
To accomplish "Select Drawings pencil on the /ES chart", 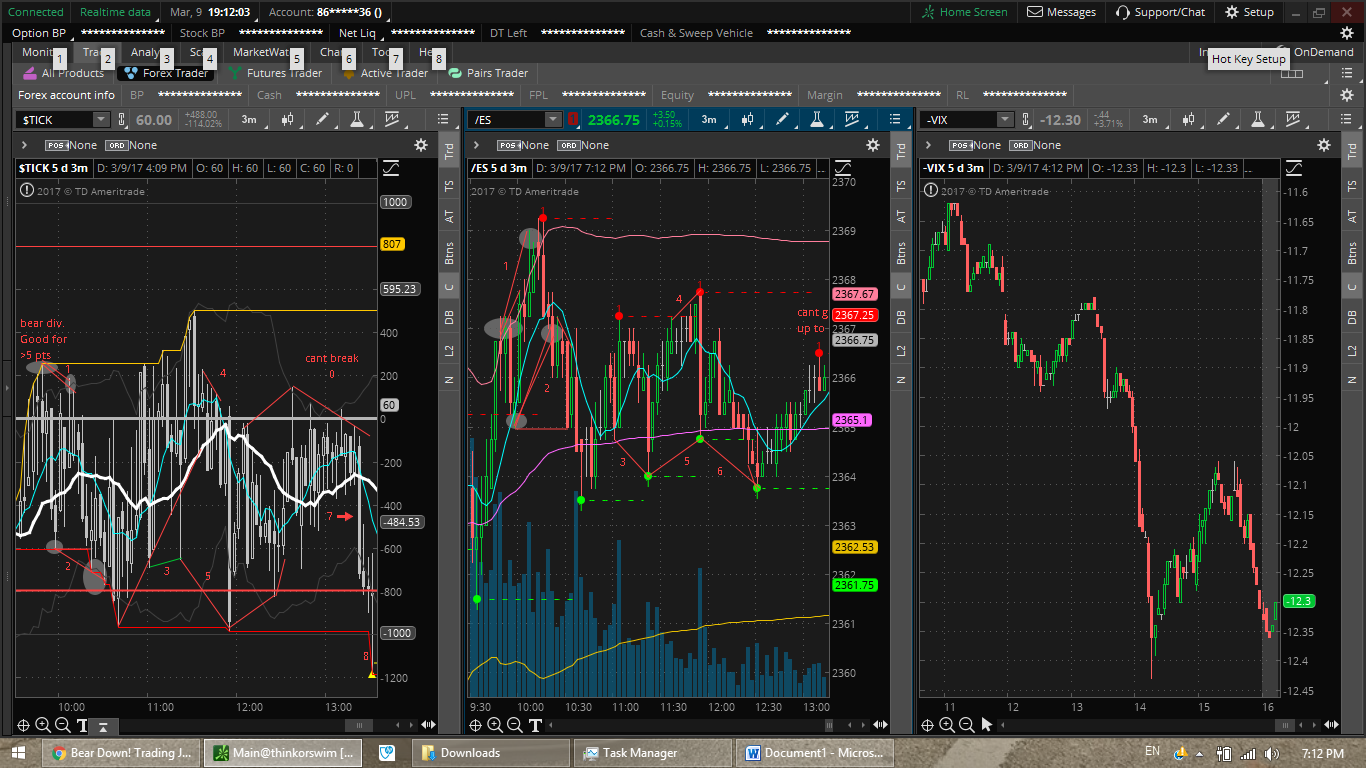I will (782, 119).
